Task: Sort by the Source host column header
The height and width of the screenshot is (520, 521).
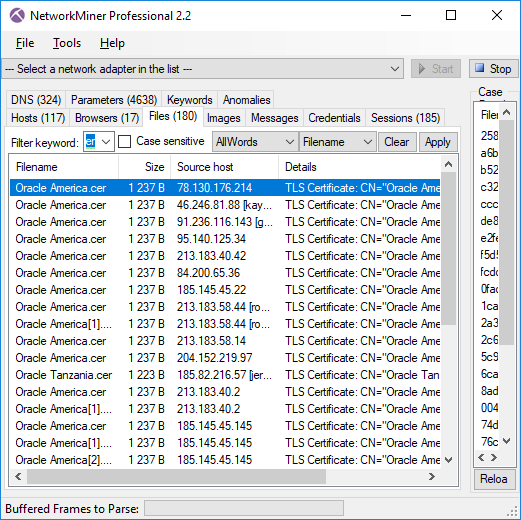Action: pyautogui.click(x=224, y=167)
